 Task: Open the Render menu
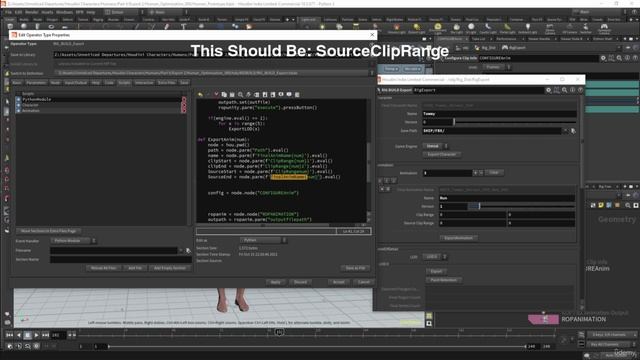click(32, 12)
